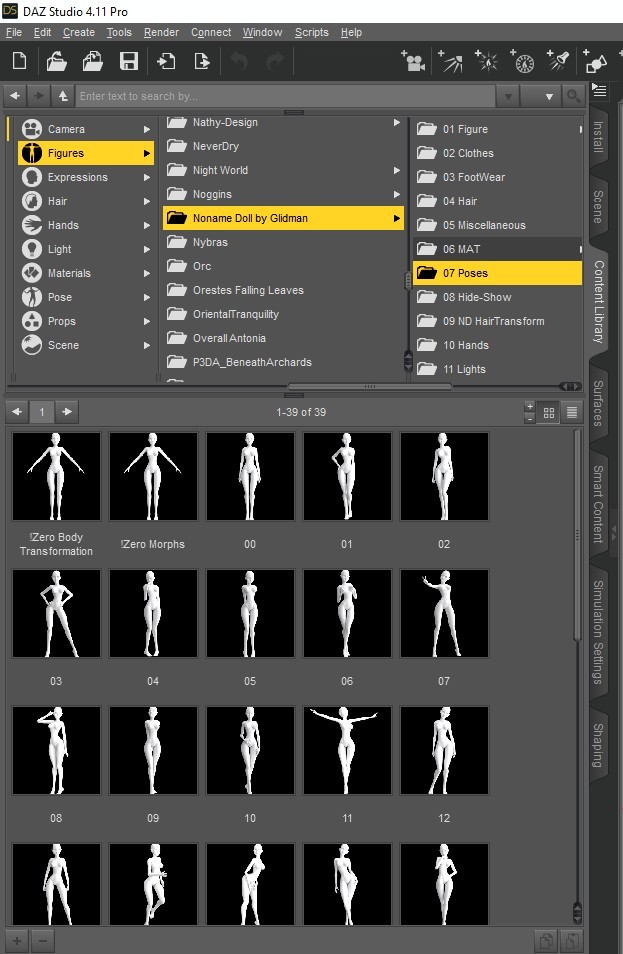Select pose thumbnail 07
Image resolution: width=623 pixels, height=954 pixels.
pyautogui.click(x=444, y=613)
